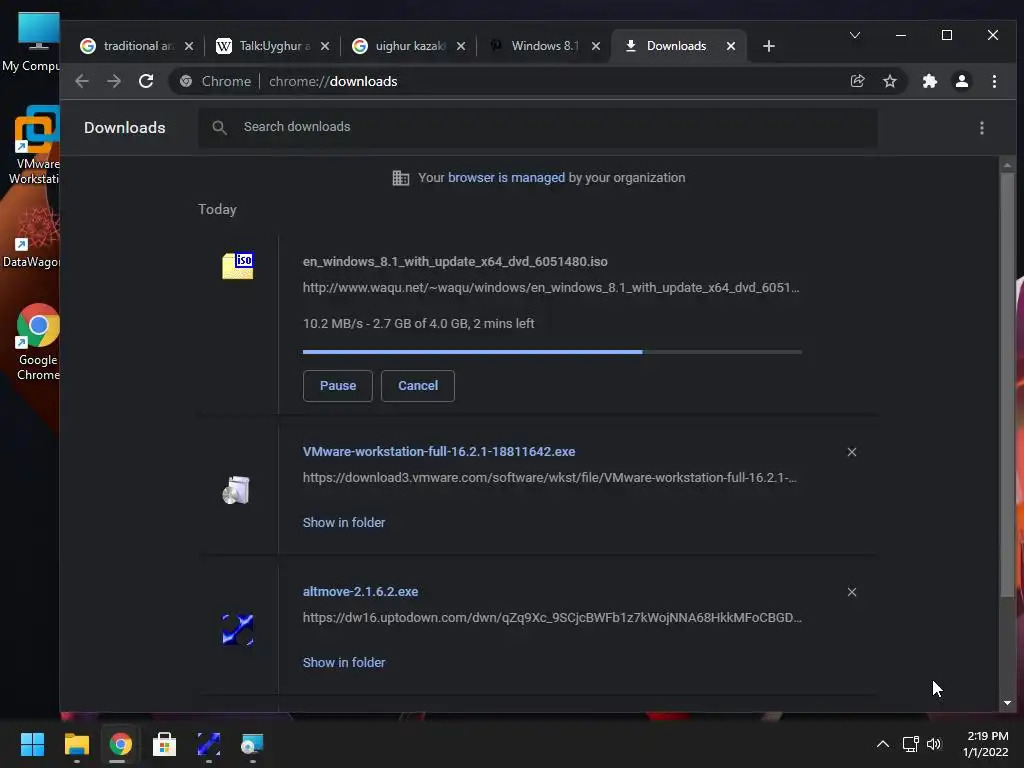Click the uptodown.com download source URL
1024x768 pixels.
pyautogui.click(x=552, y=617)
